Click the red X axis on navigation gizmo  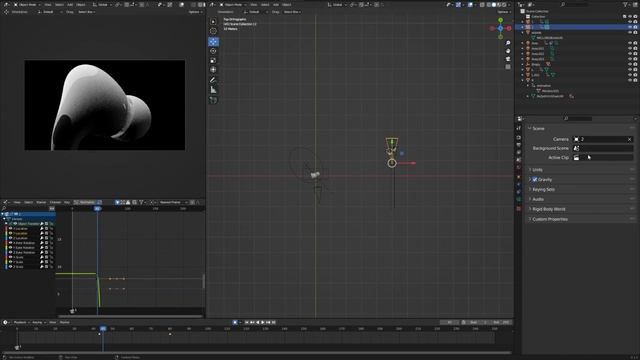click(x=509, y=28)
